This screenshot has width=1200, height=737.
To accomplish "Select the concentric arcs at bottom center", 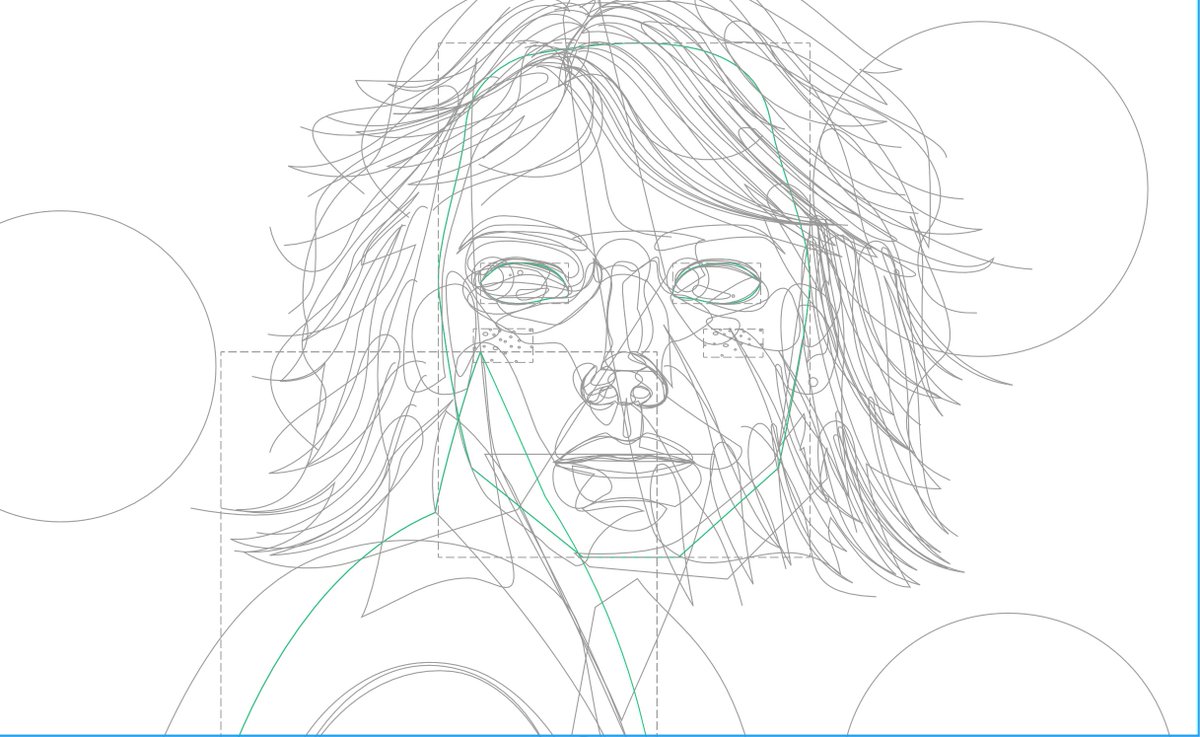I will click(x=430, y=700).
